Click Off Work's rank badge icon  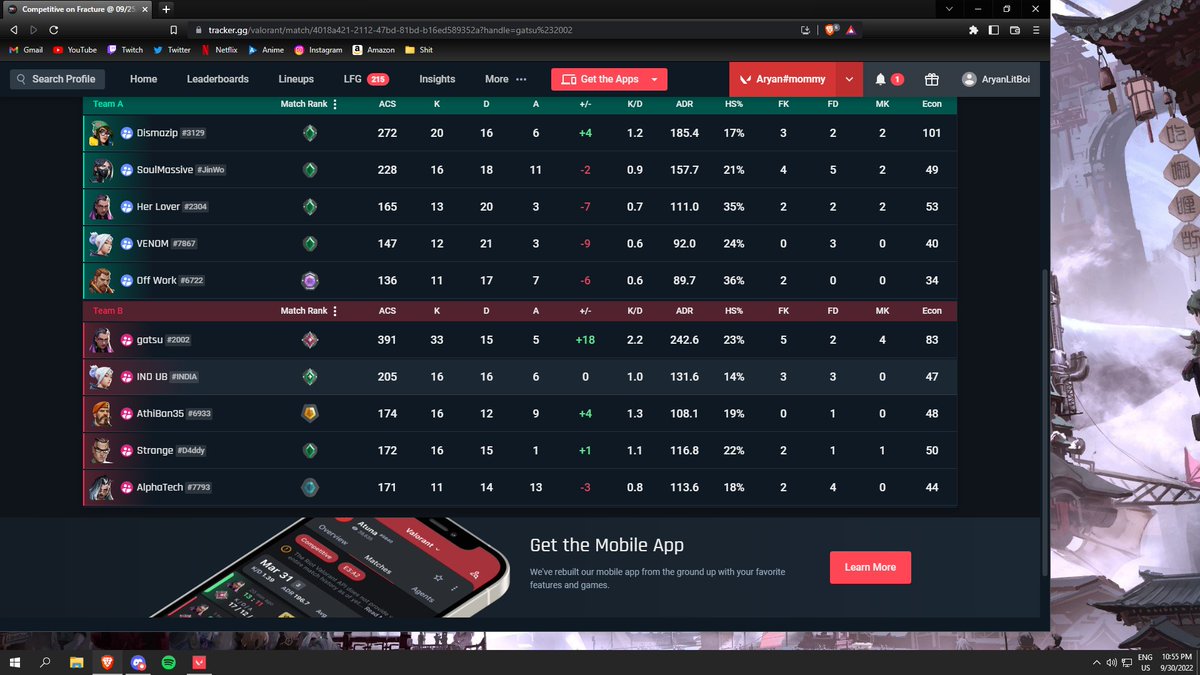pyautogui.click(x=310, y=281)
